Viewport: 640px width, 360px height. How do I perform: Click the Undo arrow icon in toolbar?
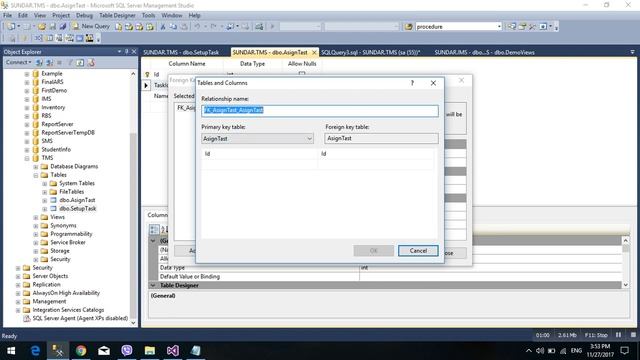point(197,27)
